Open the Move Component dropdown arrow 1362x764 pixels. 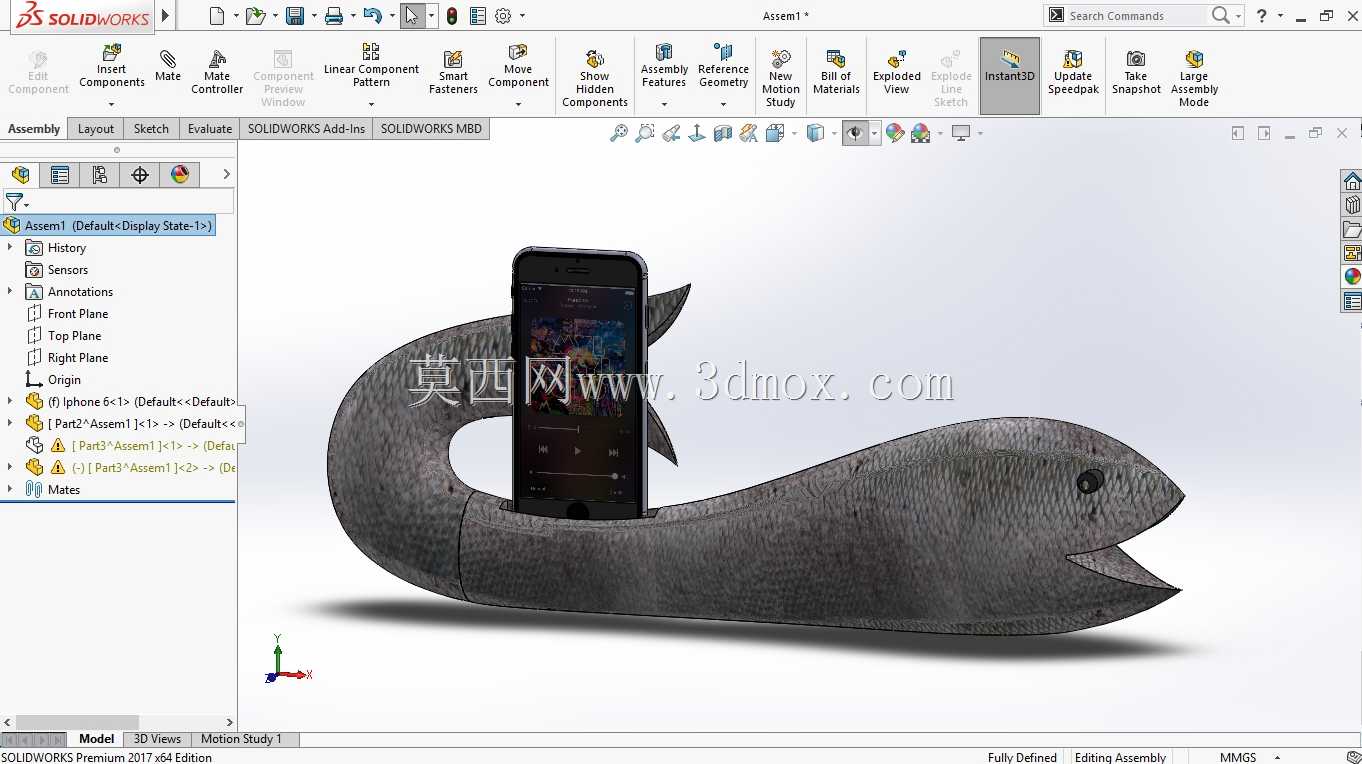pyautogui.click(x=518, y=104)
